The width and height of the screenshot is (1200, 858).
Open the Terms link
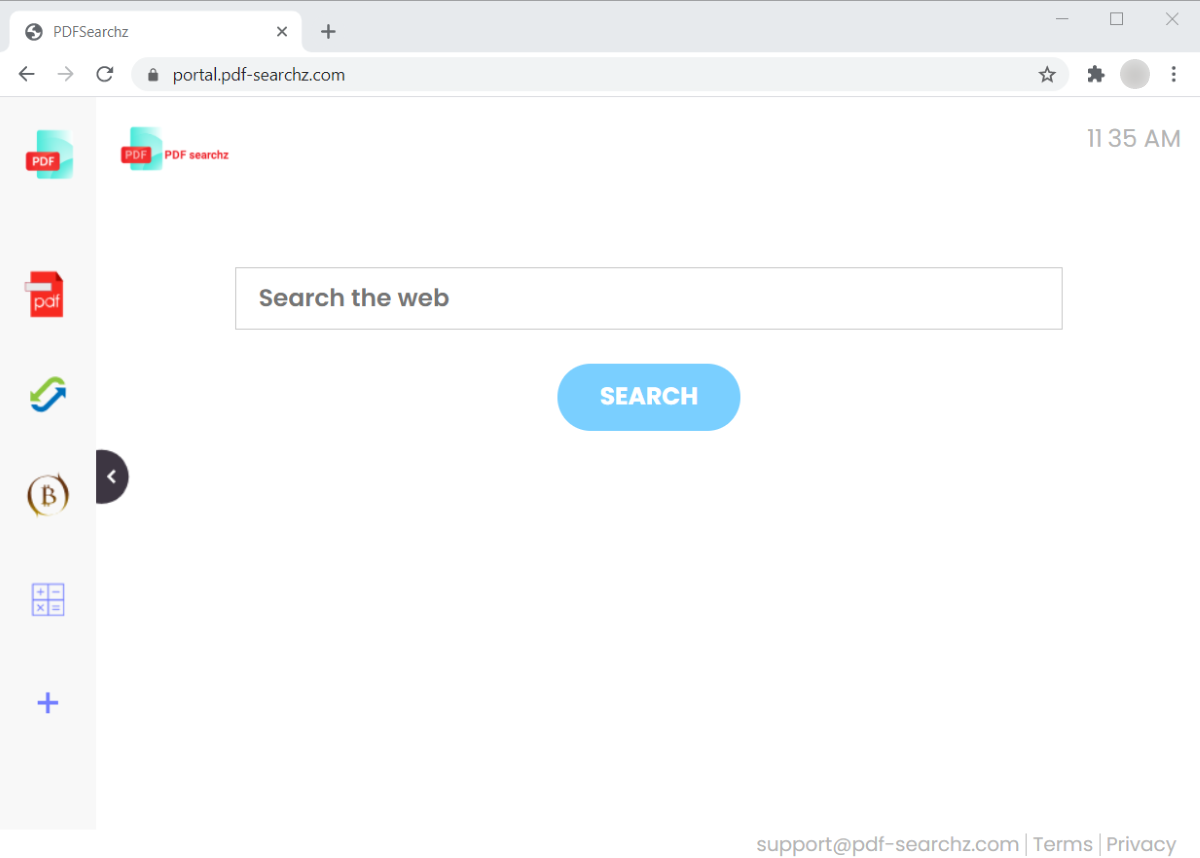(x=1062, y=844)
